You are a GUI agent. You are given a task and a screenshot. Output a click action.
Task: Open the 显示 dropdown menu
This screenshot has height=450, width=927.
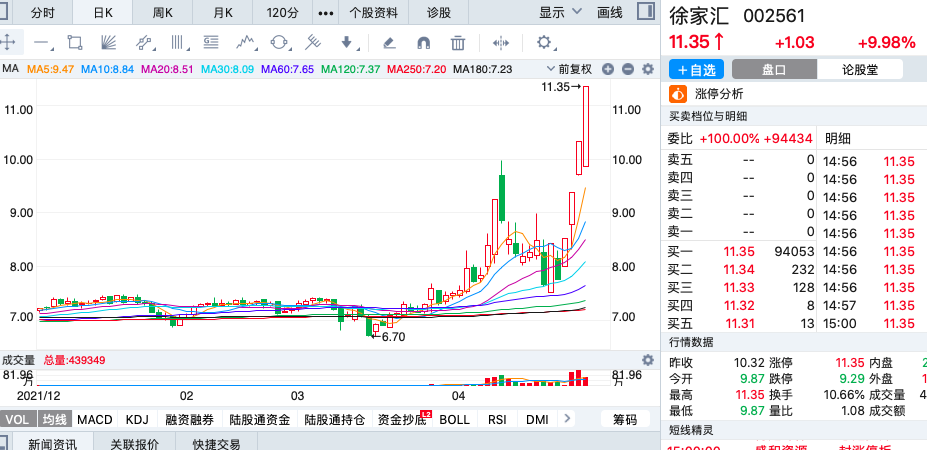pos(560,13)
